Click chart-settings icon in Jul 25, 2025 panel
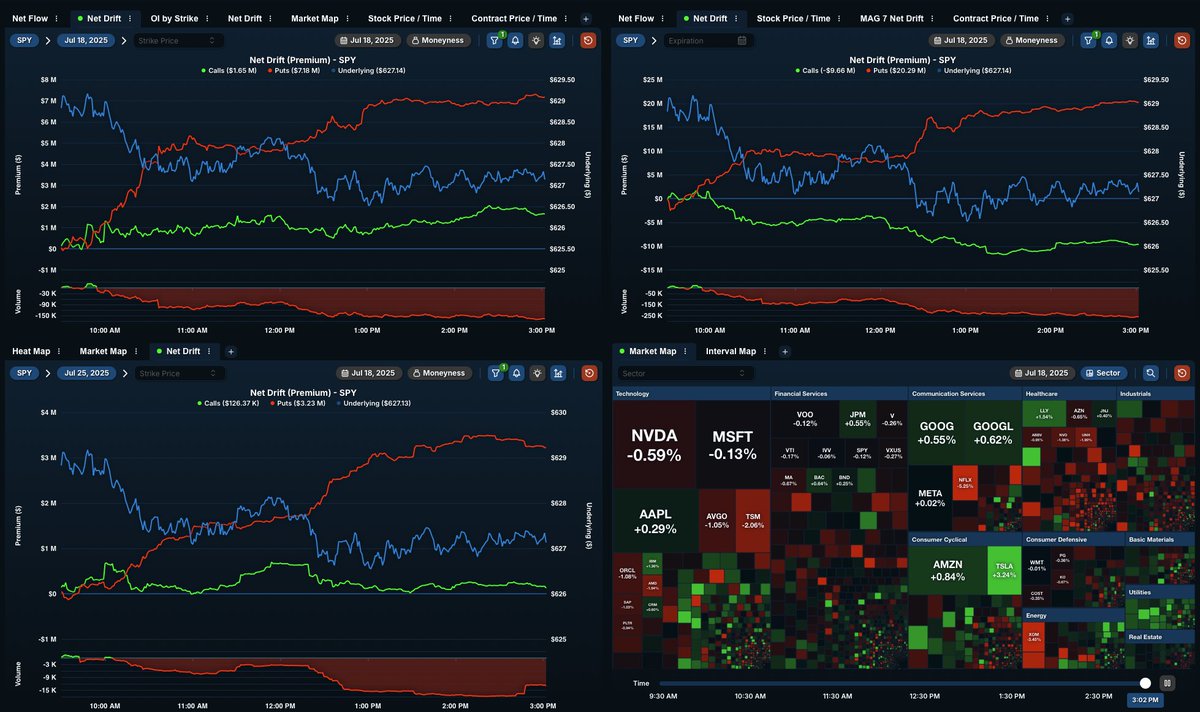This screenshot has width=1200, height=712. (557, 373)
